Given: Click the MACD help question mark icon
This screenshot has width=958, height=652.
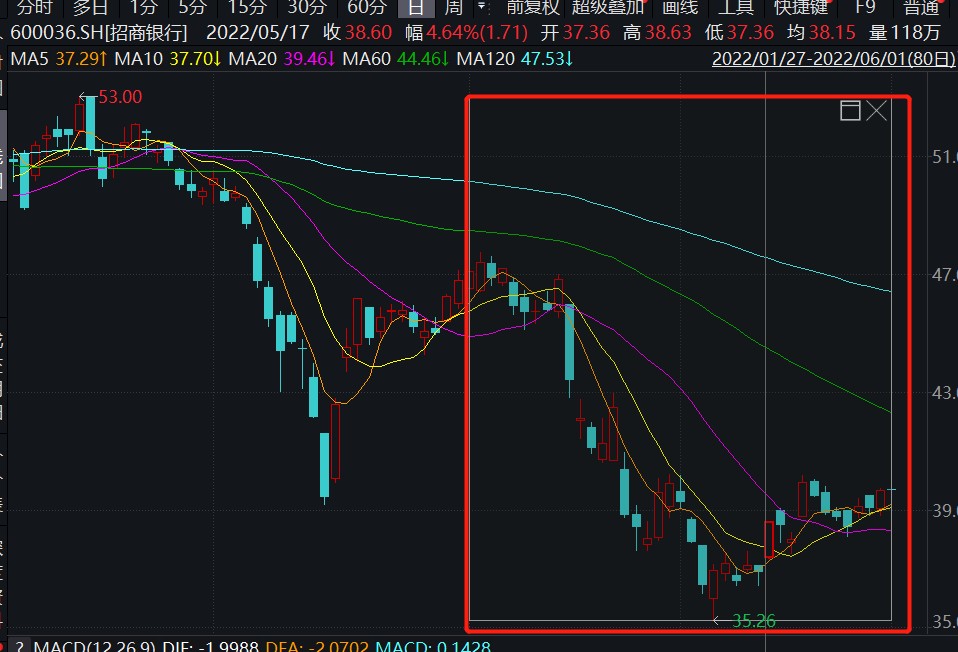Looking at the screenshot, I should click(19, 646).
